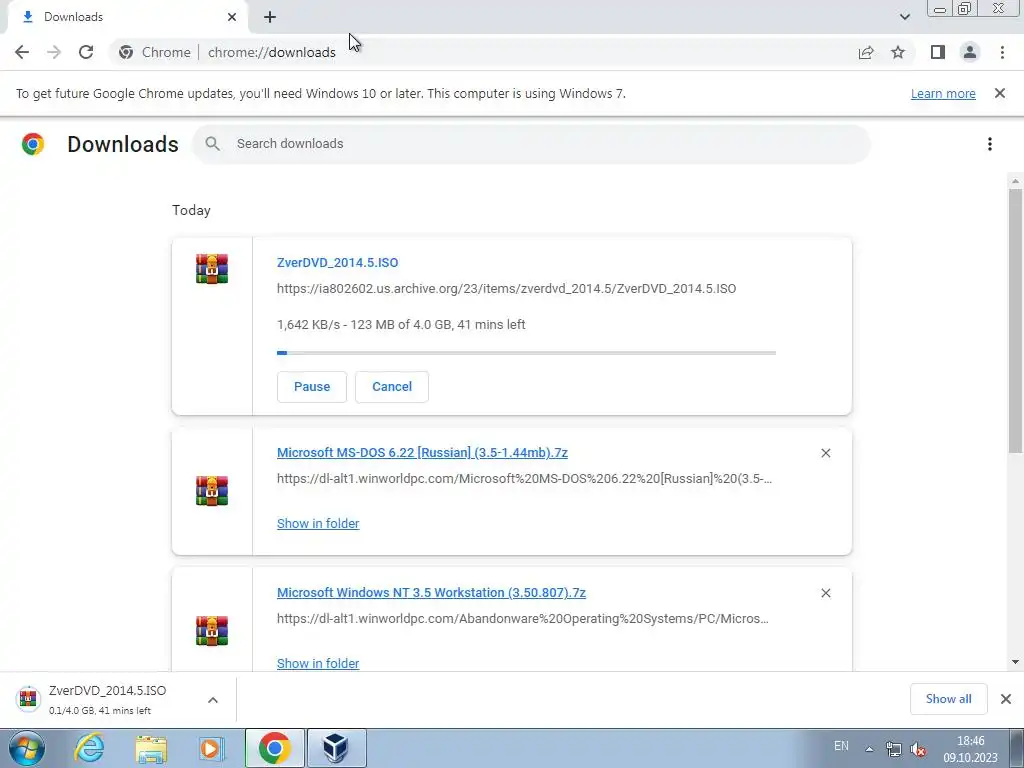This screenshot has width=1024, height=768.
Task: Open the Chrome profile avatar
Action: tap(970, 52)
